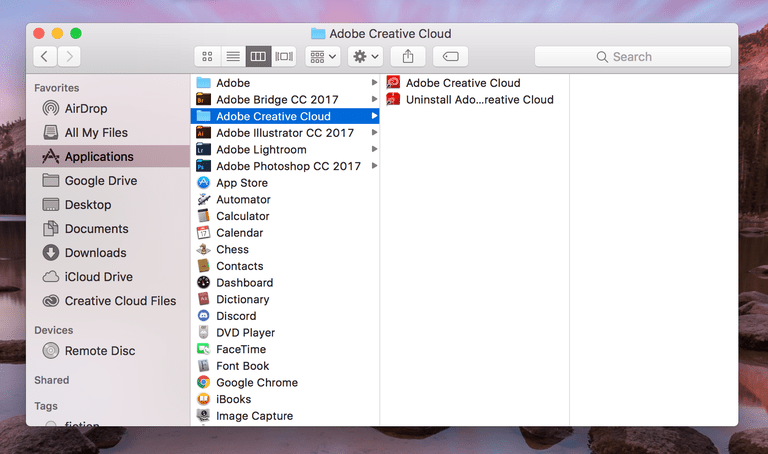Screen dimensions: 768x454
Task: Expand Adobe Illustrator CC 2017 folder arrow
Action: click(374, 132)
